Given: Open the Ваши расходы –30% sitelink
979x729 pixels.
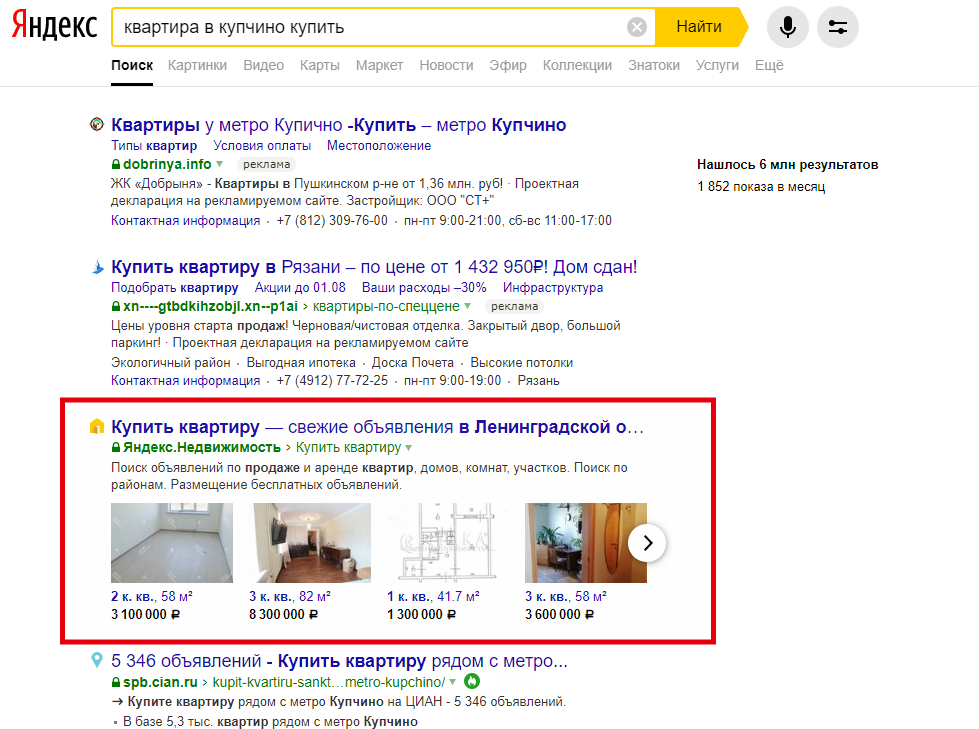Looking at the screenshot, I should [x=424, y=287].
